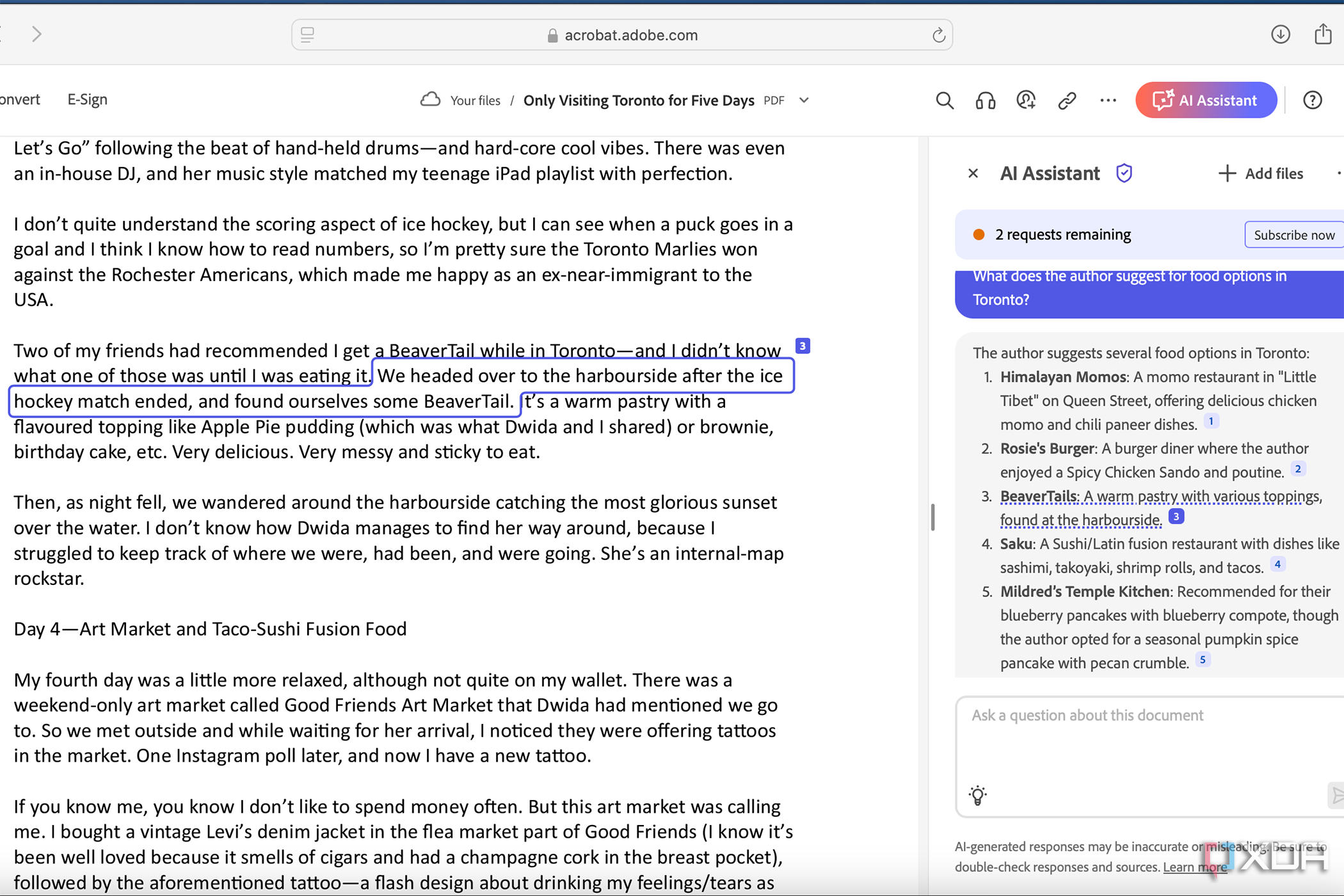This screenshot has width=1344, height=896.
Task: Click citation 1 after Himalayan Momos
Action: coord(1211,421)
